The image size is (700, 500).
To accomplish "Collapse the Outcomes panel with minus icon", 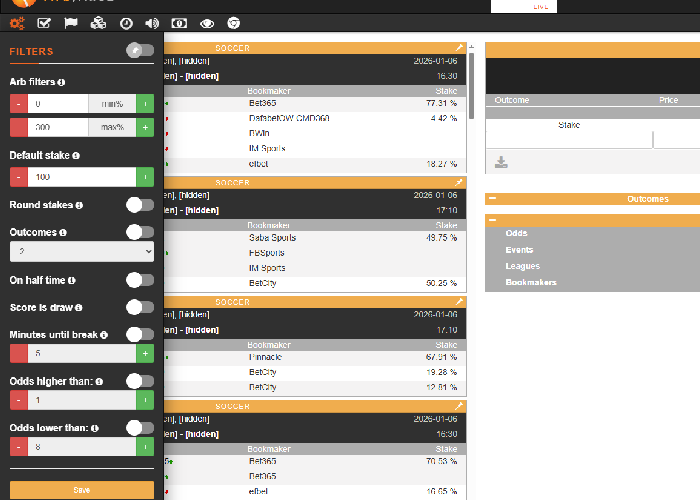I will pyautogui.click(x=492, y=198).
